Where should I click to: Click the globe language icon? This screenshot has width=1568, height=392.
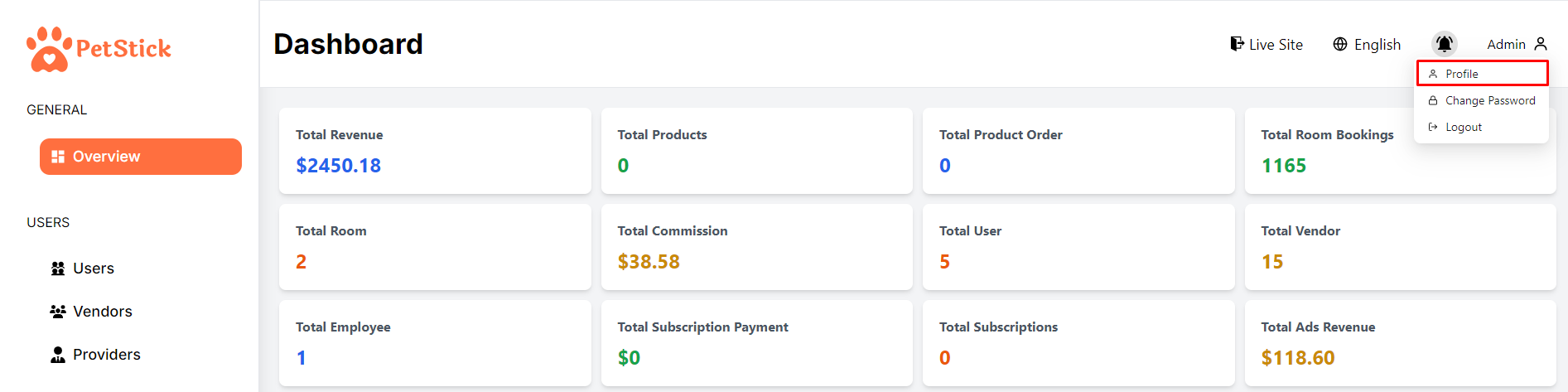(1339, 44)
